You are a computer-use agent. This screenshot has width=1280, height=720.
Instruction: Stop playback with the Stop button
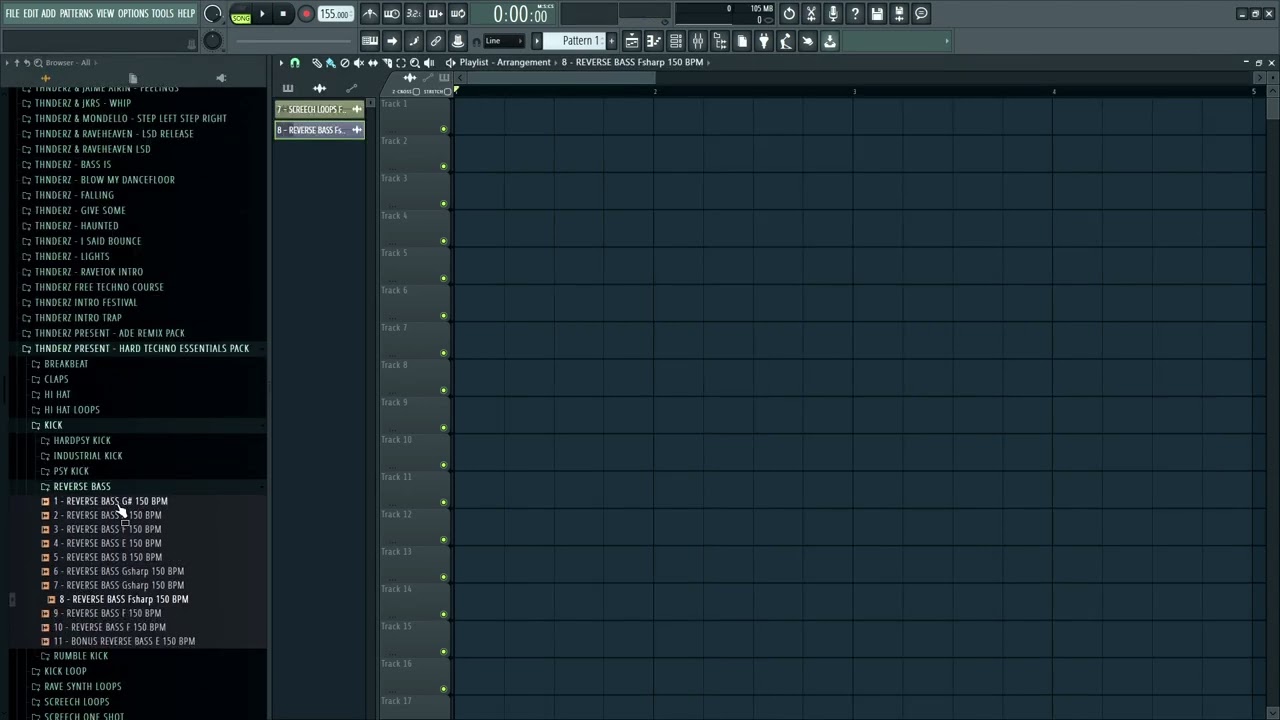(284, 14)
